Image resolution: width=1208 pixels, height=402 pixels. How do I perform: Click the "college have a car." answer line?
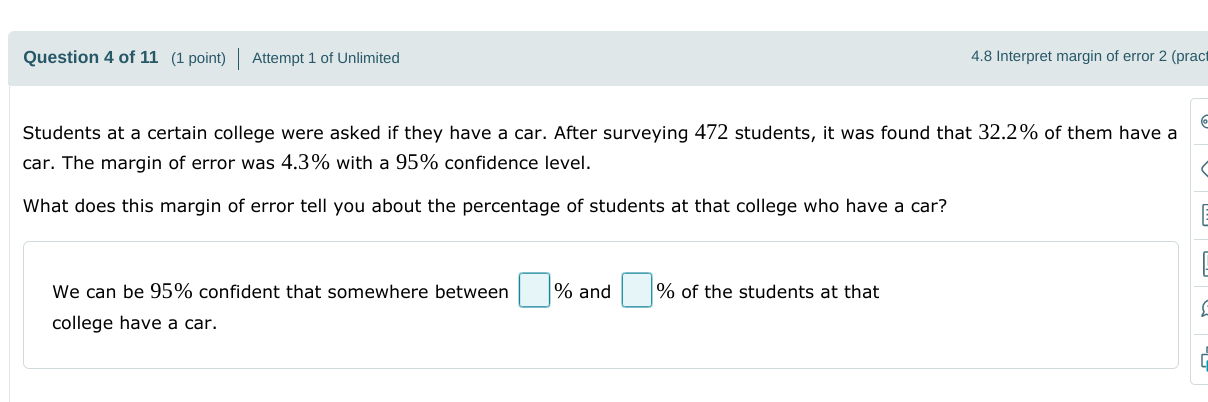click(134, 323)
